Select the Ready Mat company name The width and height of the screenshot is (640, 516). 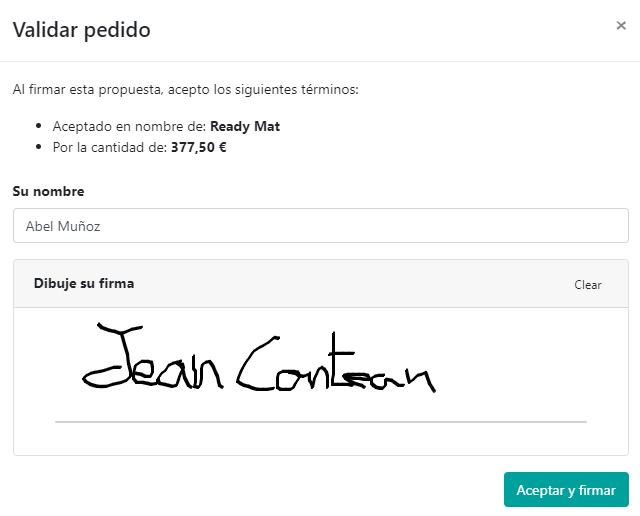(x=245, y=127)
